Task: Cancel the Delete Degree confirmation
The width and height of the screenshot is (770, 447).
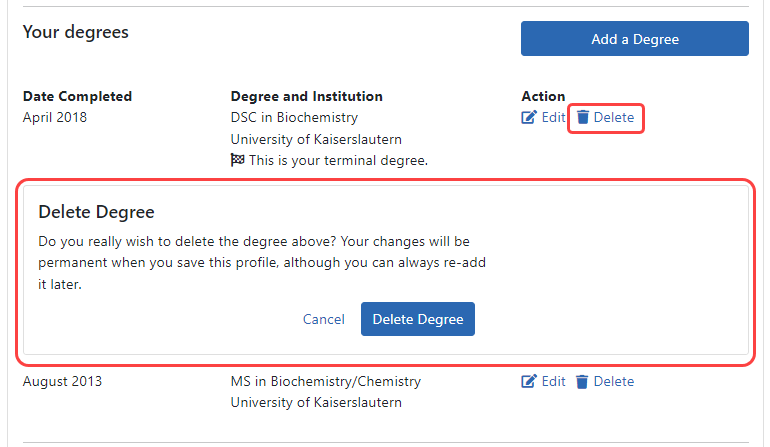Action: [323, 320]
